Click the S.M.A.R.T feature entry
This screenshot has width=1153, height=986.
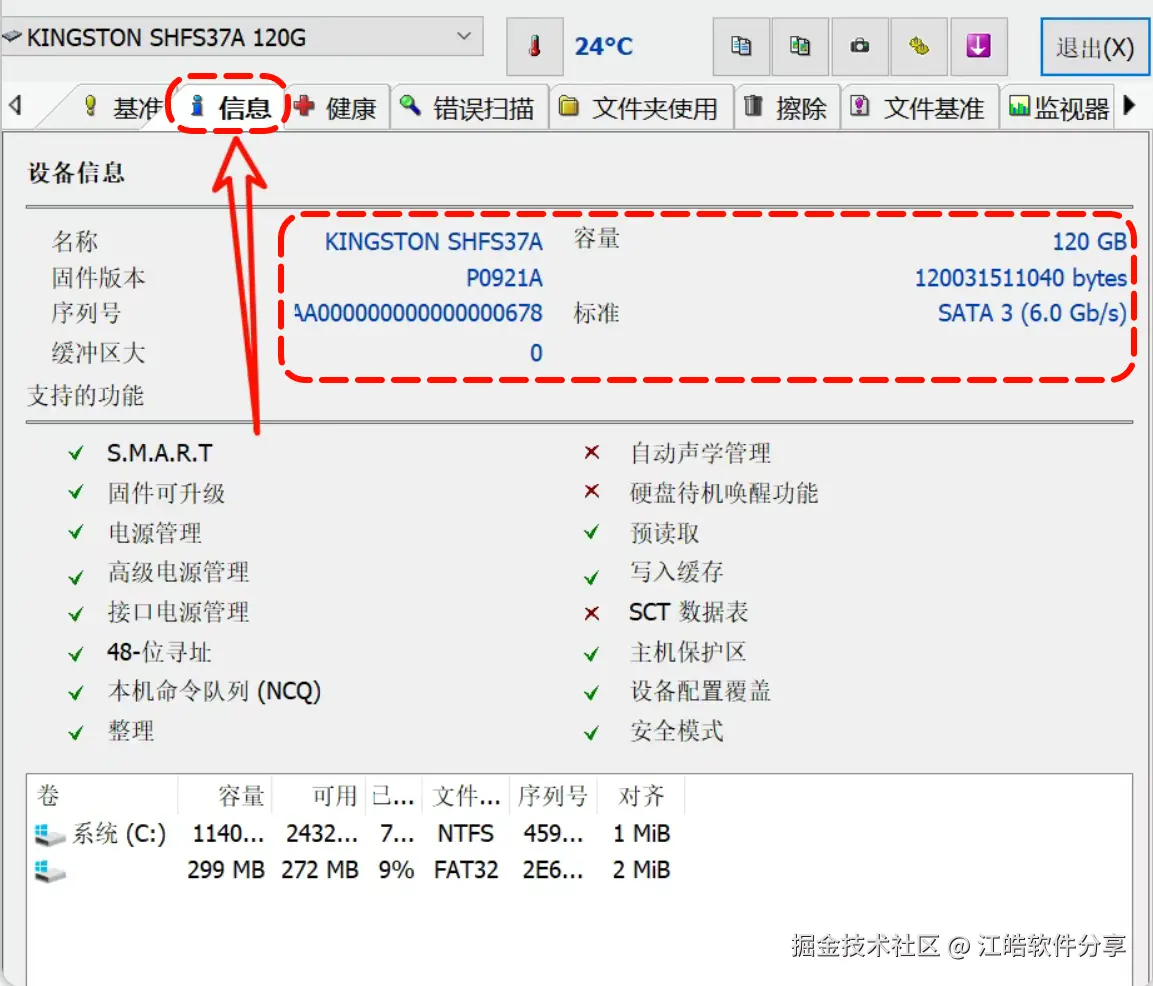pyautogui.click(x=160, y=453)
